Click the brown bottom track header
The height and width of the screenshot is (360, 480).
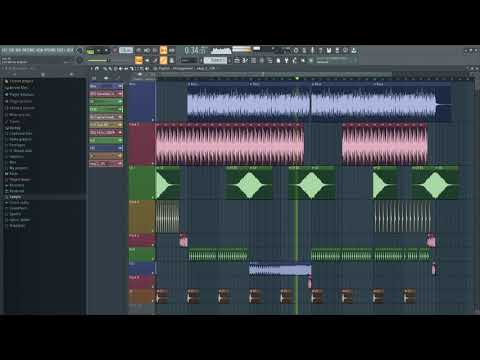tap(141, 296)
